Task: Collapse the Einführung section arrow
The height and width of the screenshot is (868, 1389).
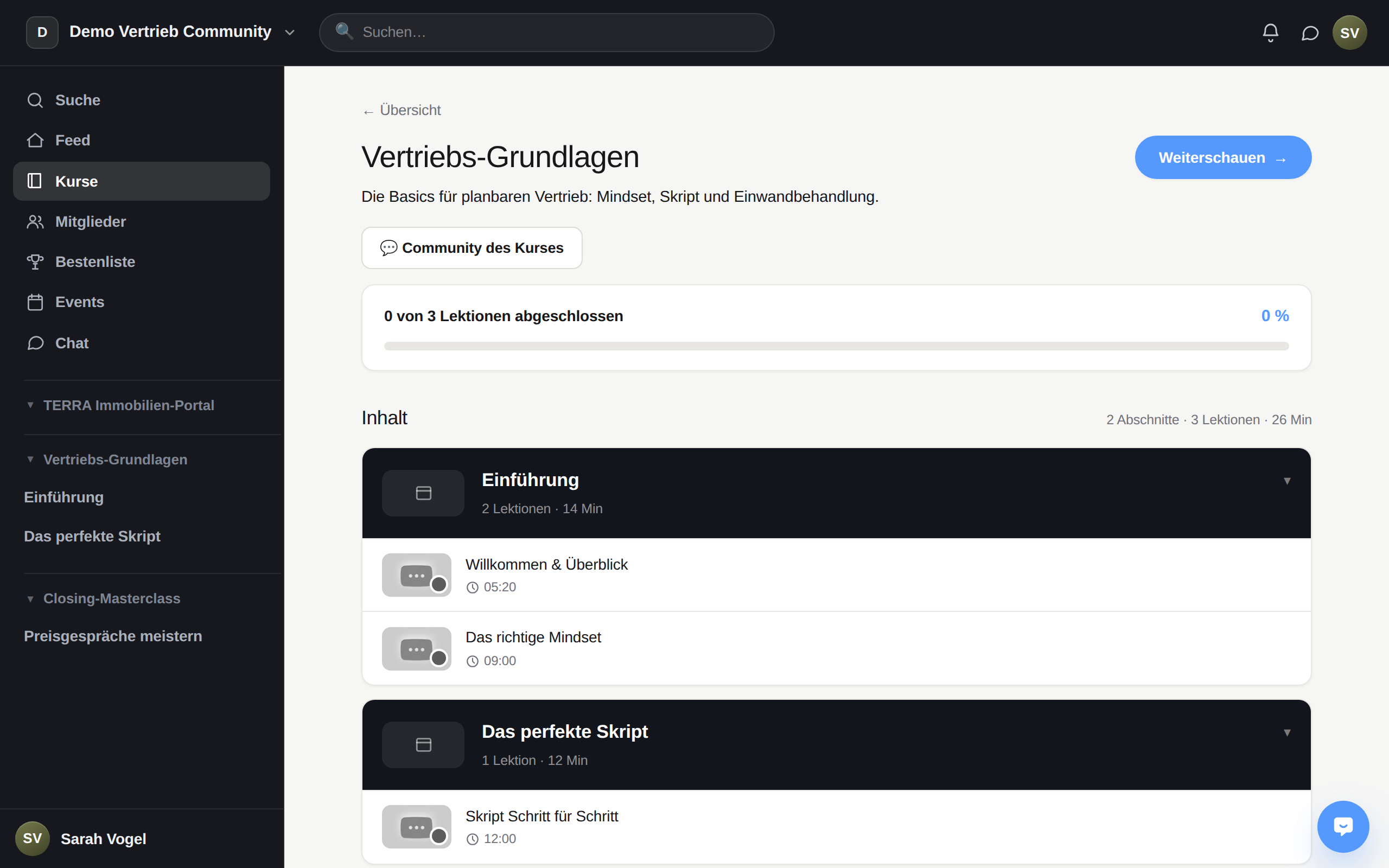Action: [1287, 481]
